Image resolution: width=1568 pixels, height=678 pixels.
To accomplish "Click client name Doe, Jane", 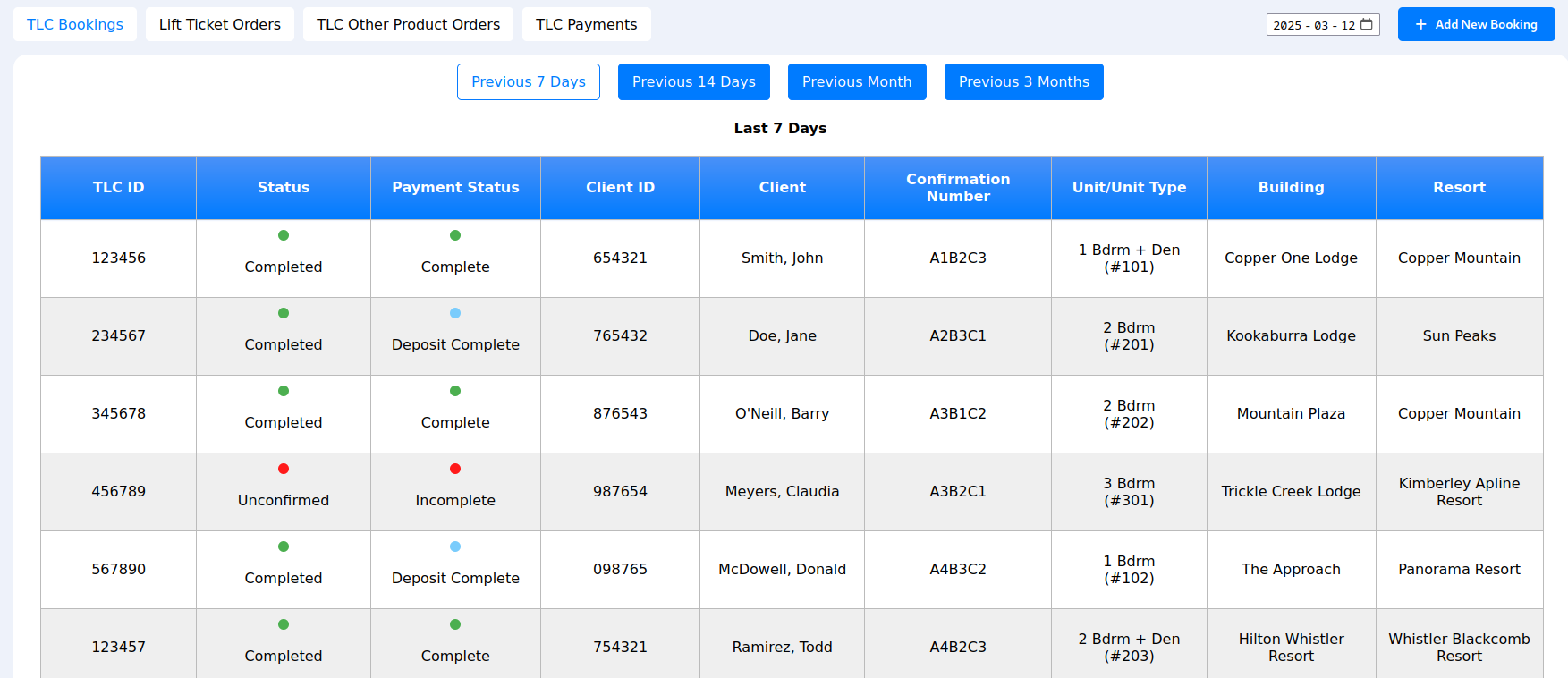I will coord(783,336).
